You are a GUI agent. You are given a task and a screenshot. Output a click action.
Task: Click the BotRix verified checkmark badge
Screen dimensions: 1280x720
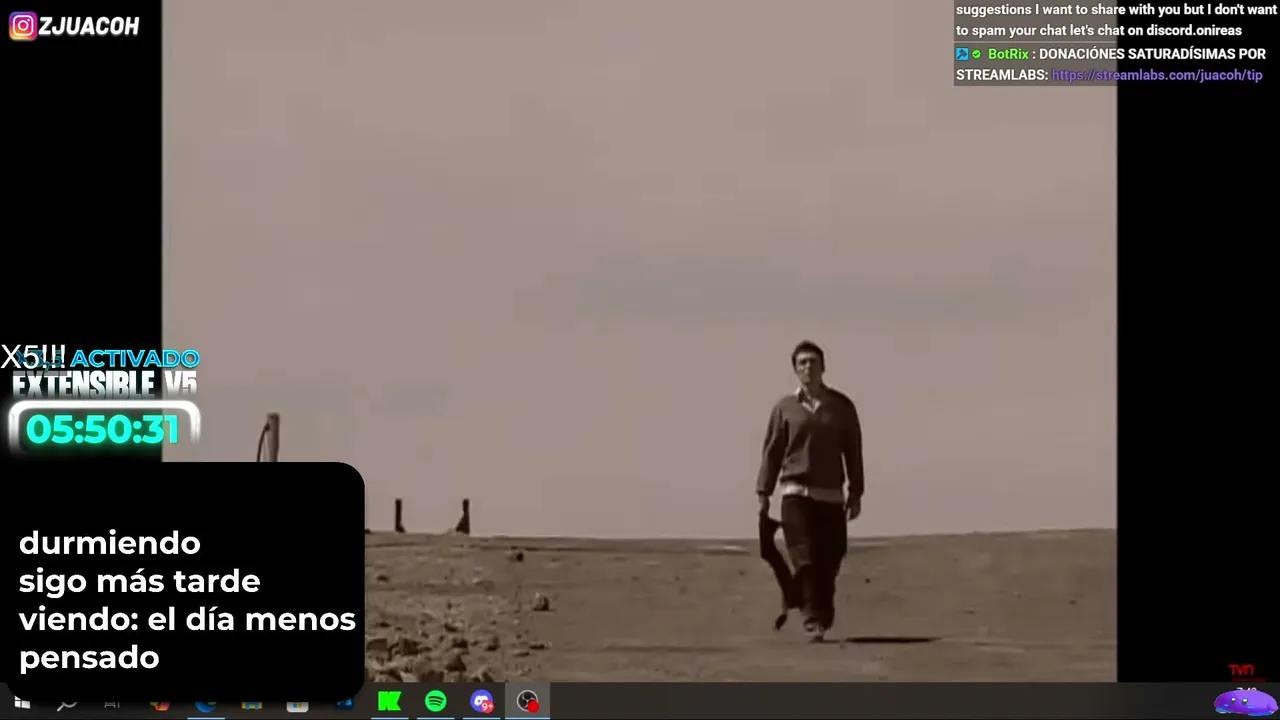point(977,54)
